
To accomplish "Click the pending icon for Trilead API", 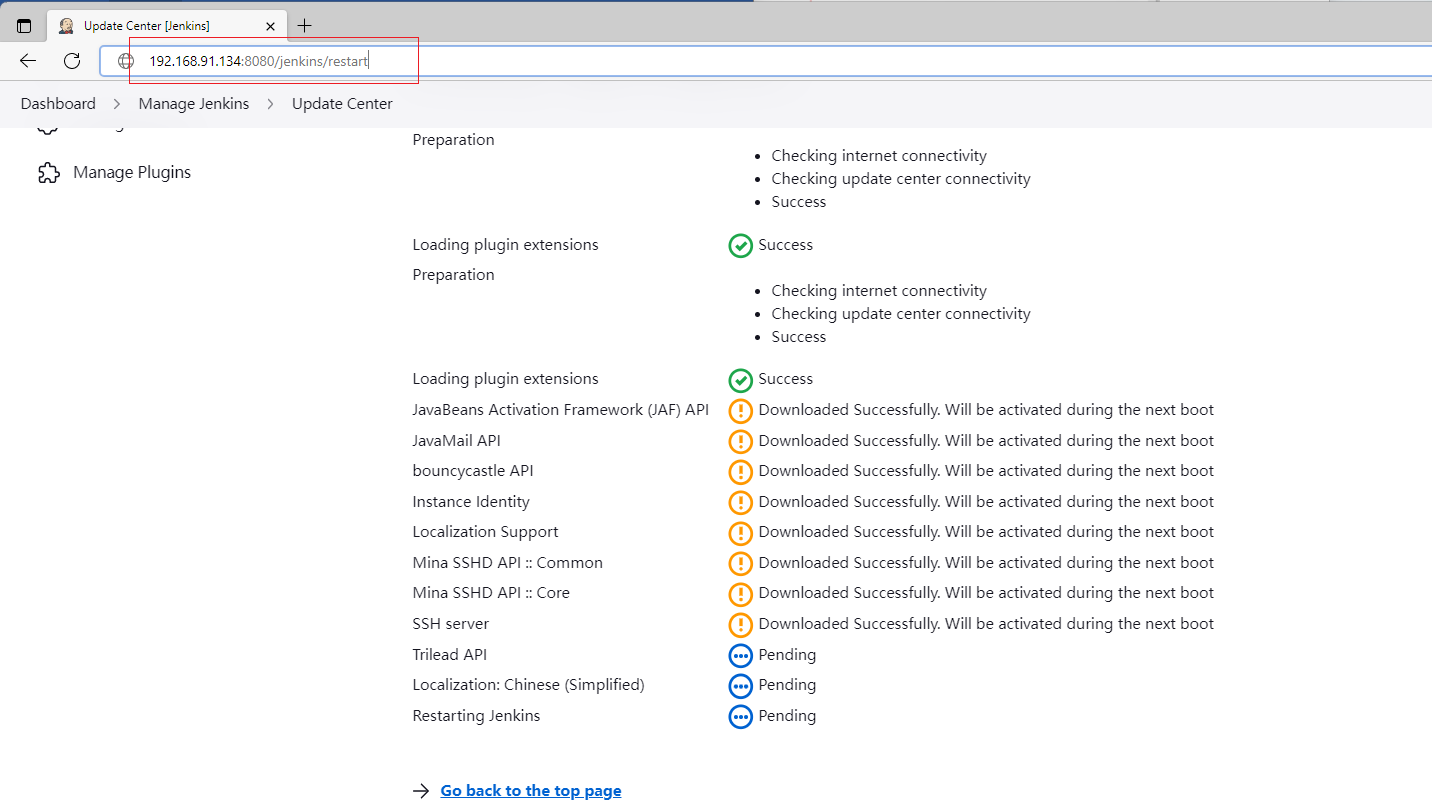I will pyautogui.click(x=740, y=655).
